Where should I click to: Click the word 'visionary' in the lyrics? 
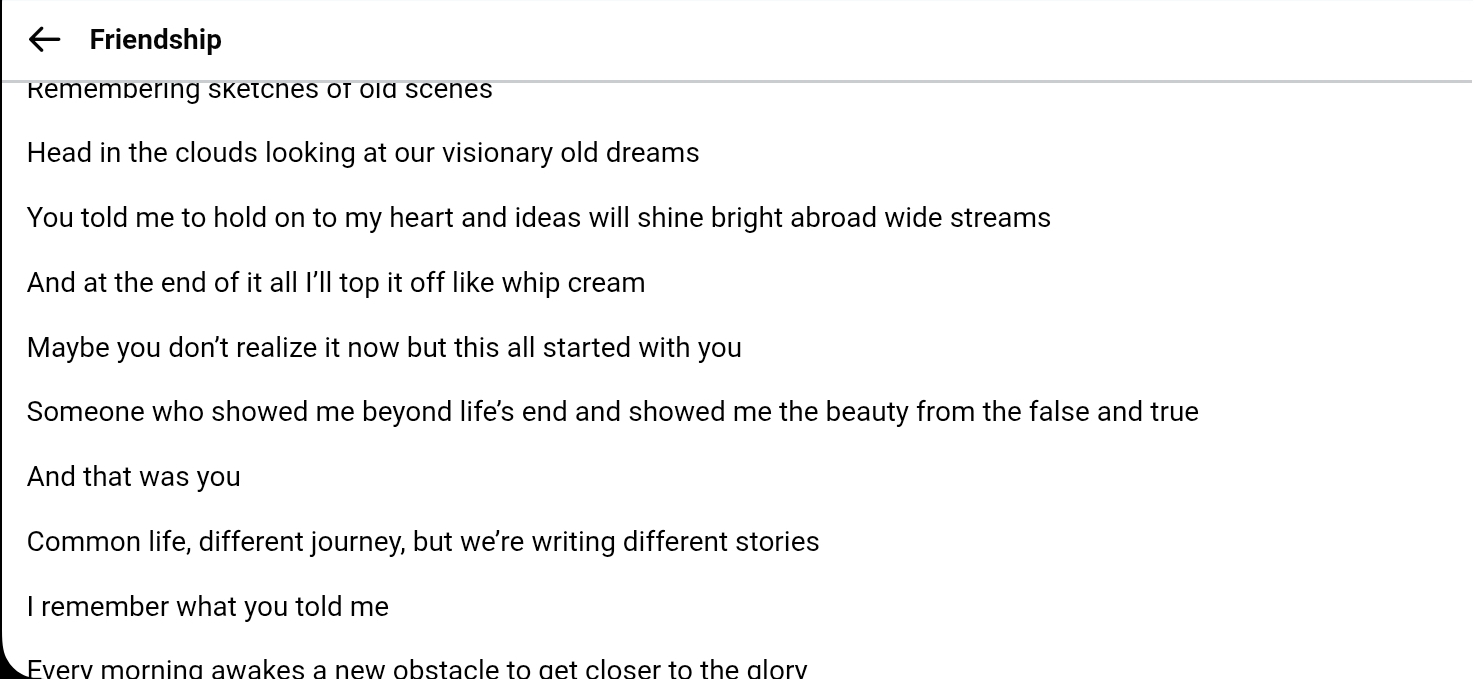497,153
